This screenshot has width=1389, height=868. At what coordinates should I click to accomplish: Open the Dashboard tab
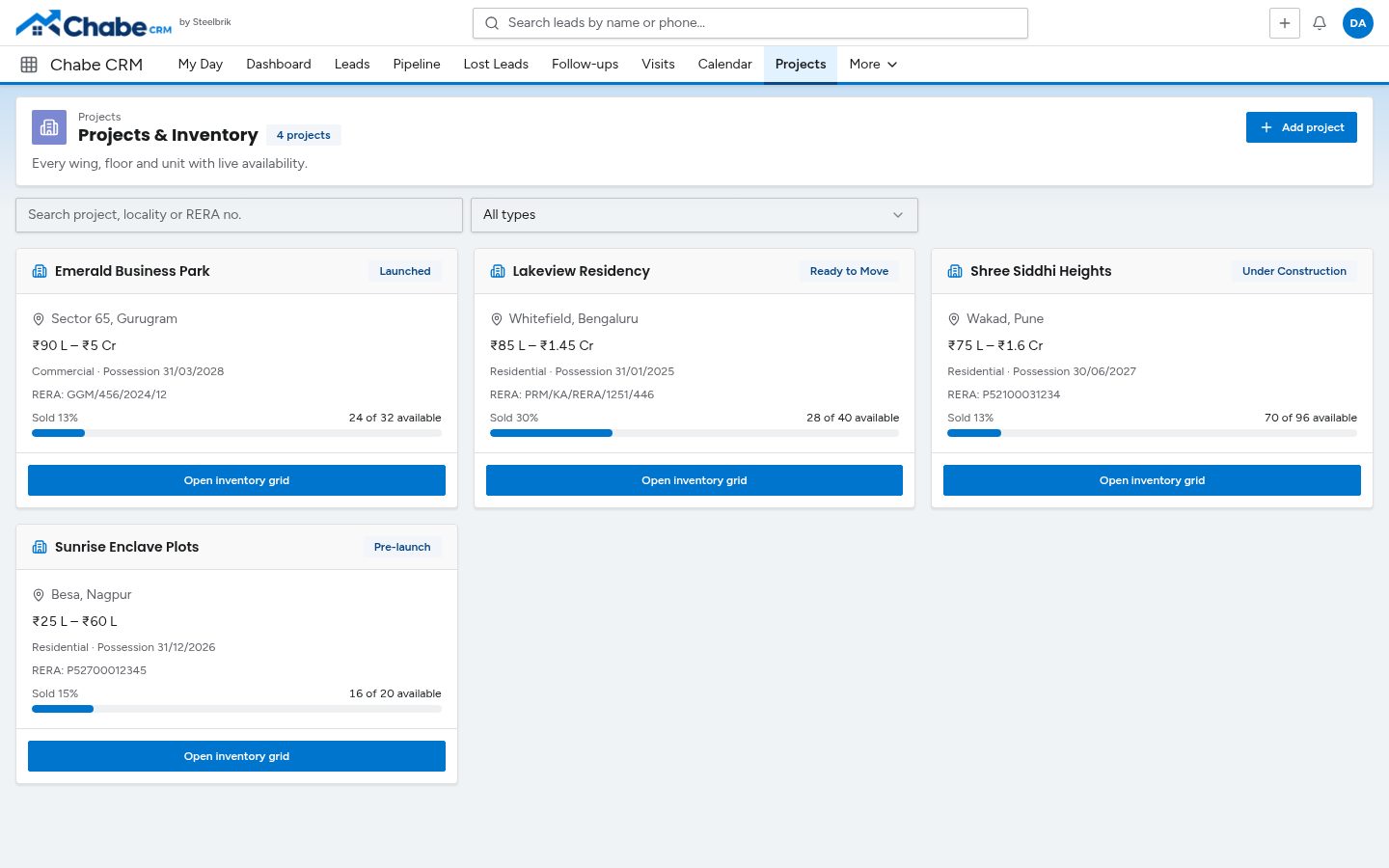point(279,65)
